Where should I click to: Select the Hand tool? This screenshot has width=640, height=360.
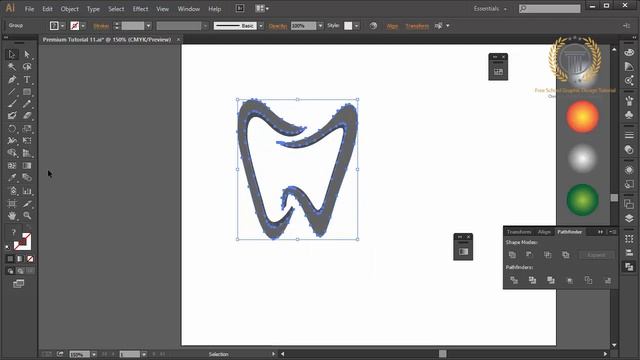[x=11, y=215]
